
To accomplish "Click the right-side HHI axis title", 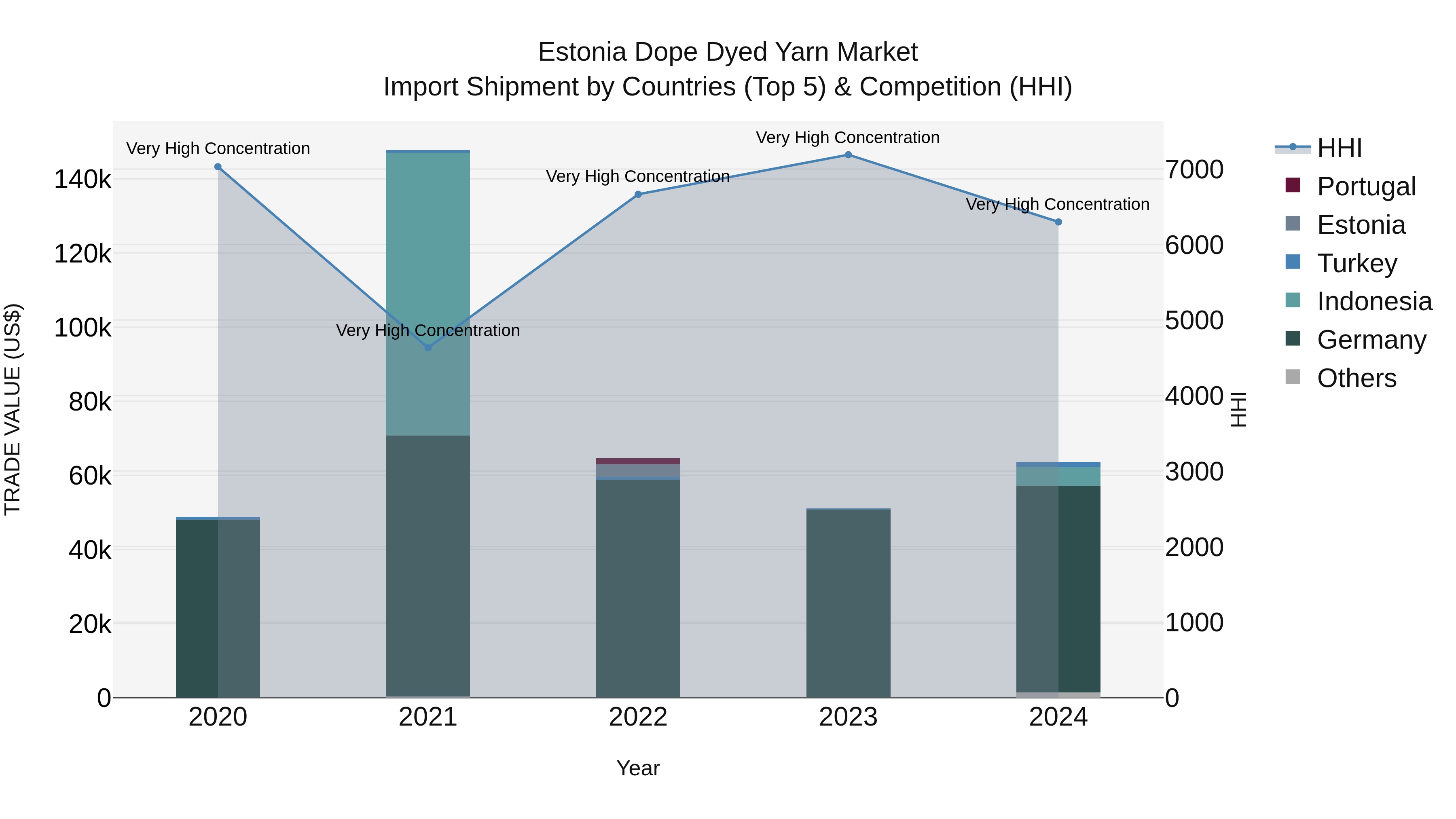I will [1238, 409].
